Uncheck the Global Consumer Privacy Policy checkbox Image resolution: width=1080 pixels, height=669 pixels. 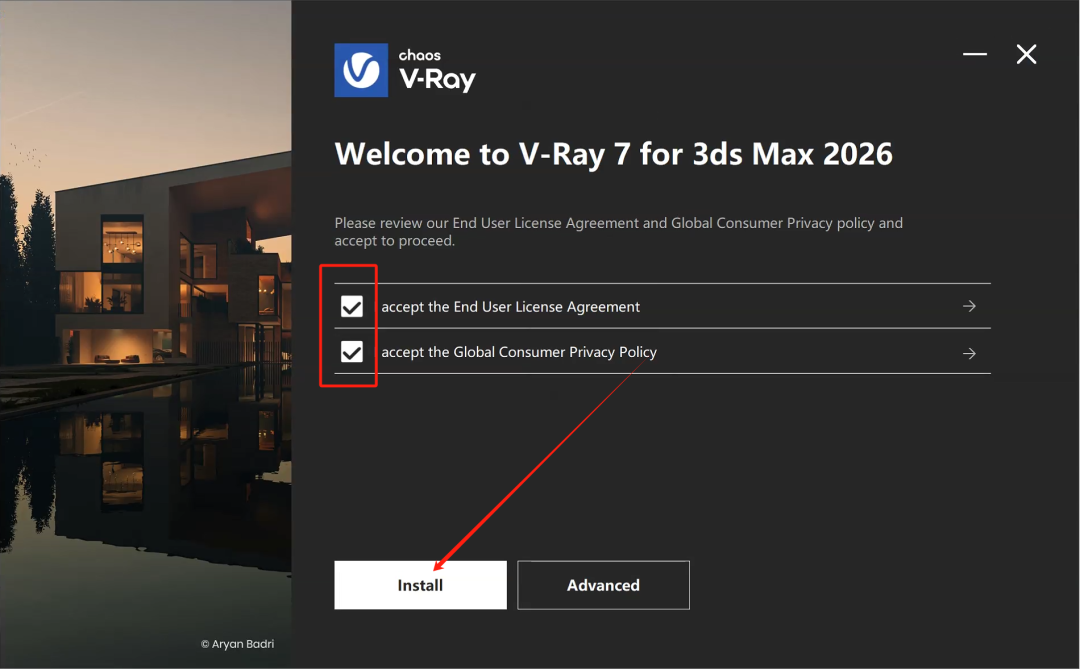pyautogui.click(x=352, y=352)
